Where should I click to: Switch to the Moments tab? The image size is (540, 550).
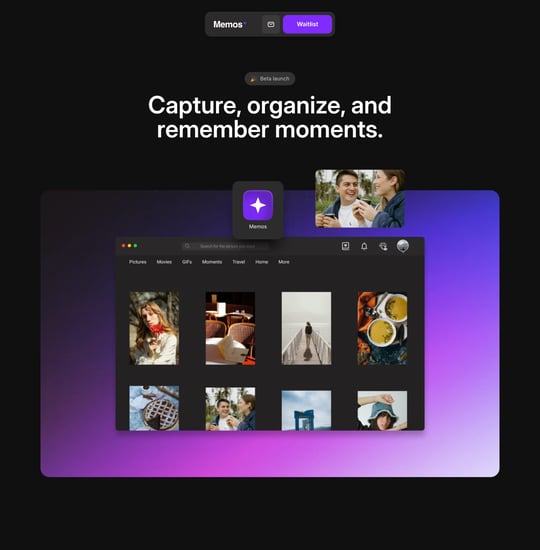click(212, 262)
